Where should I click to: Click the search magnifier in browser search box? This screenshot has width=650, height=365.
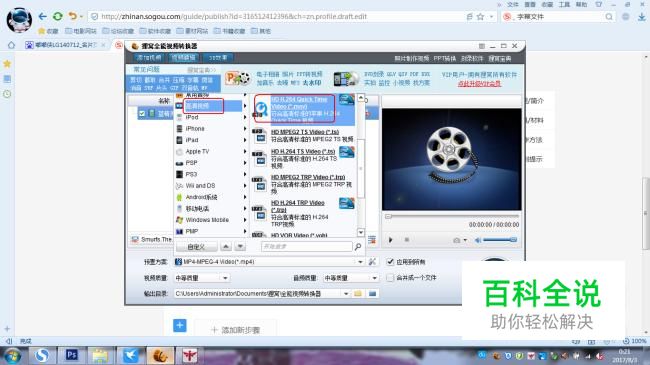609,17
